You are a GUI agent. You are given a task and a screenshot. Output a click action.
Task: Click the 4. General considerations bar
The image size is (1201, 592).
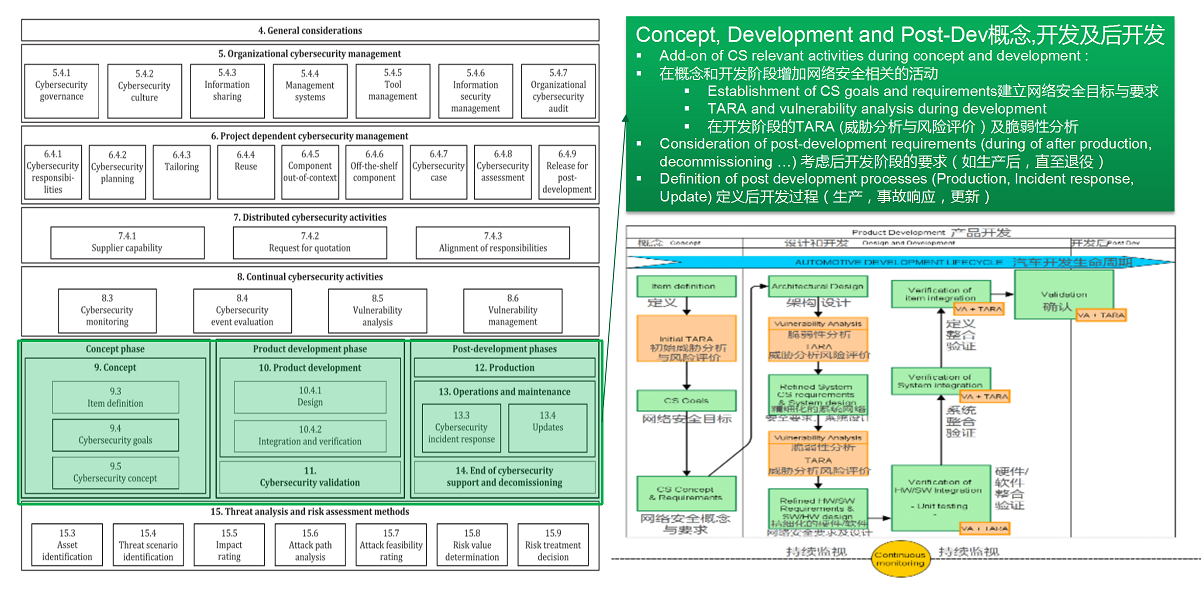310,31
